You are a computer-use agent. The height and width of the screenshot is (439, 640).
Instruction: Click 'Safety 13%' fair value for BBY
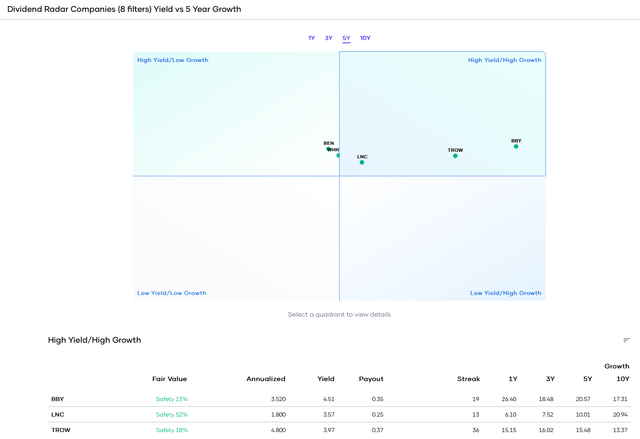[172, 399]
